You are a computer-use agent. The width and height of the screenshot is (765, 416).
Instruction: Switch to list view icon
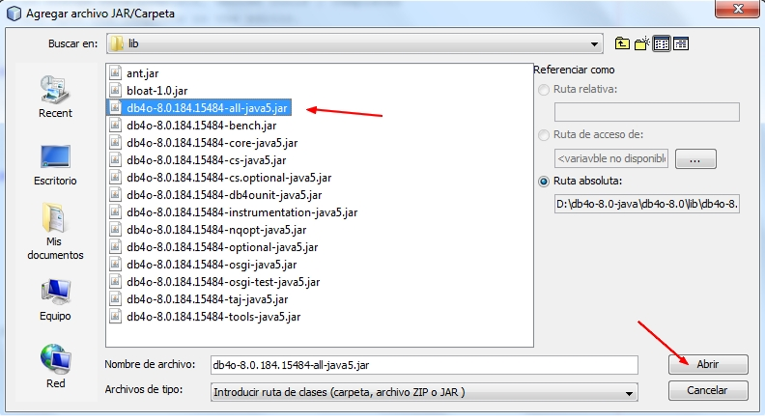pyautogui.click(x=662, y=44)
